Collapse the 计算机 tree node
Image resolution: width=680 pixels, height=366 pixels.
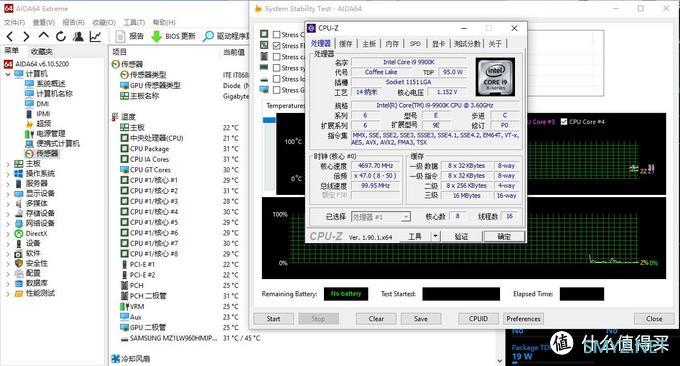8,74
